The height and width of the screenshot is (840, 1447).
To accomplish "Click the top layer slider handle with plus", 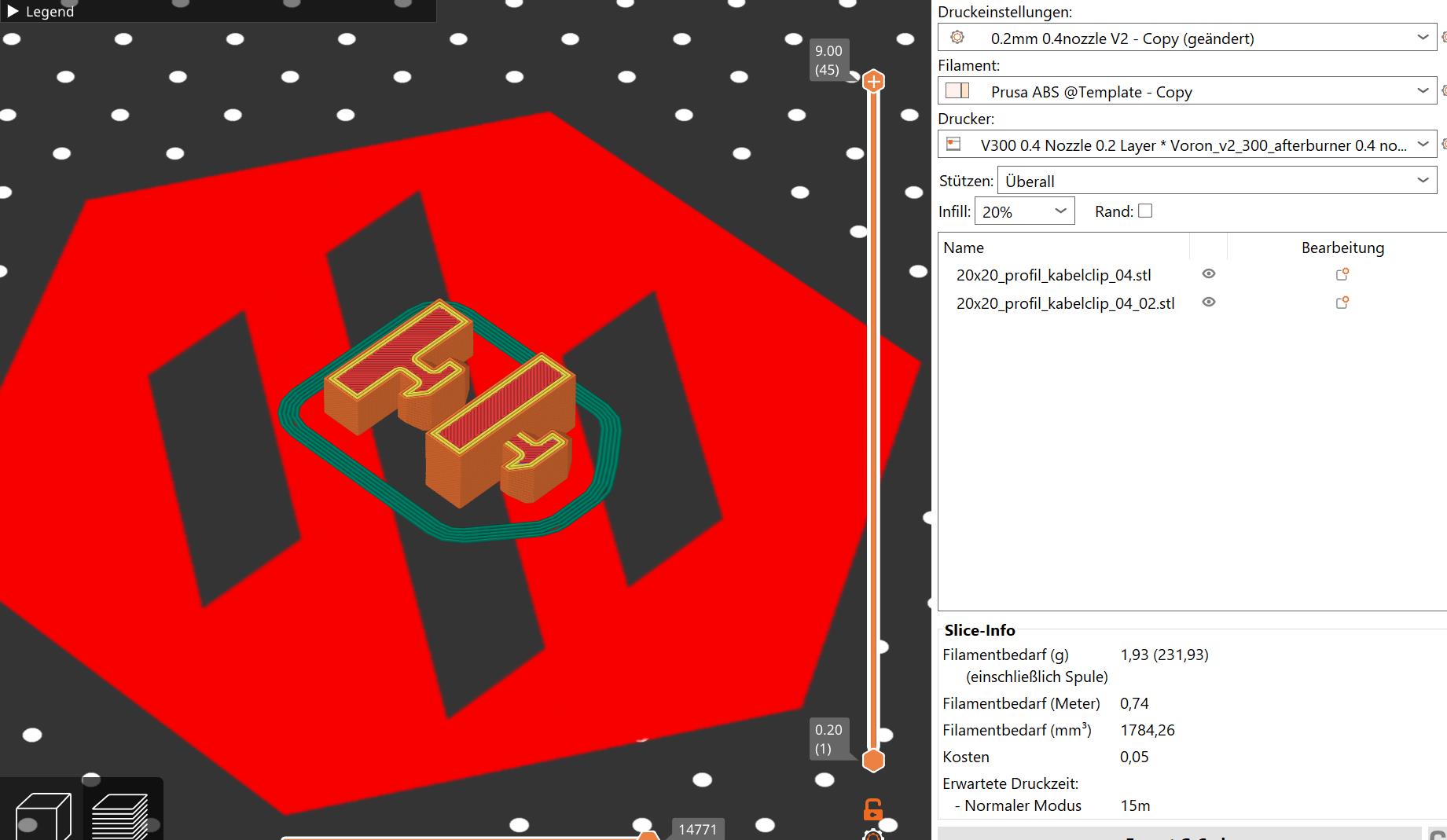I will click(x=873, y=81).
